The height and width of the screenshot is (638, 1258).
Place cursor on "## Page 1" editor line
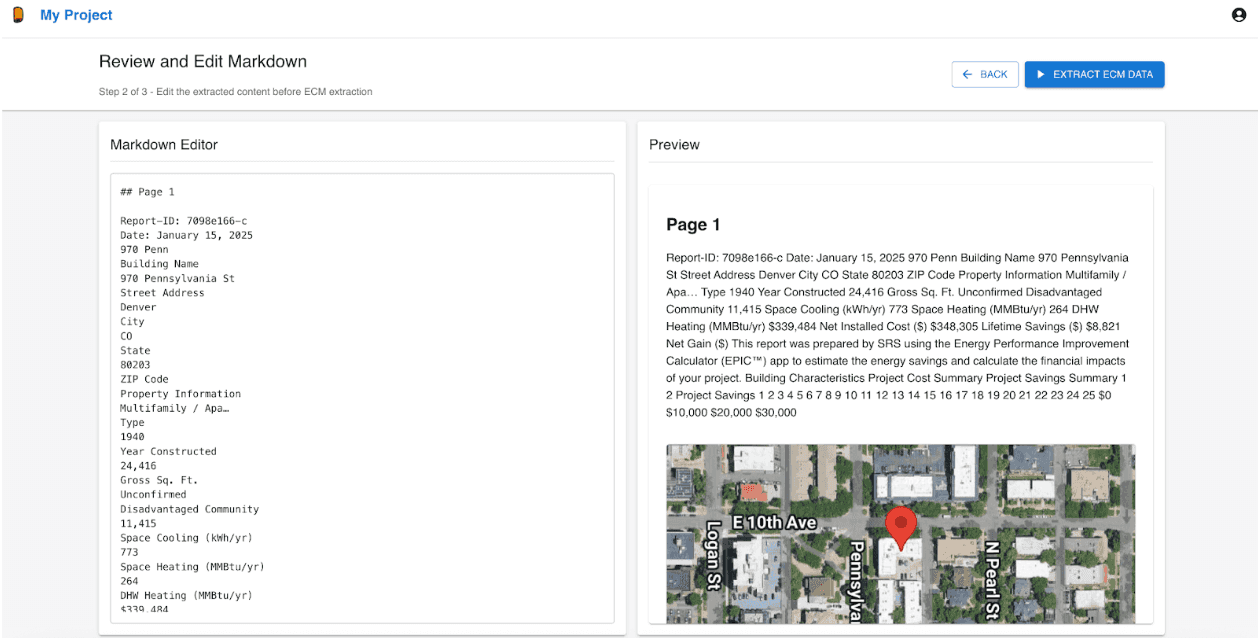point(147,192)
